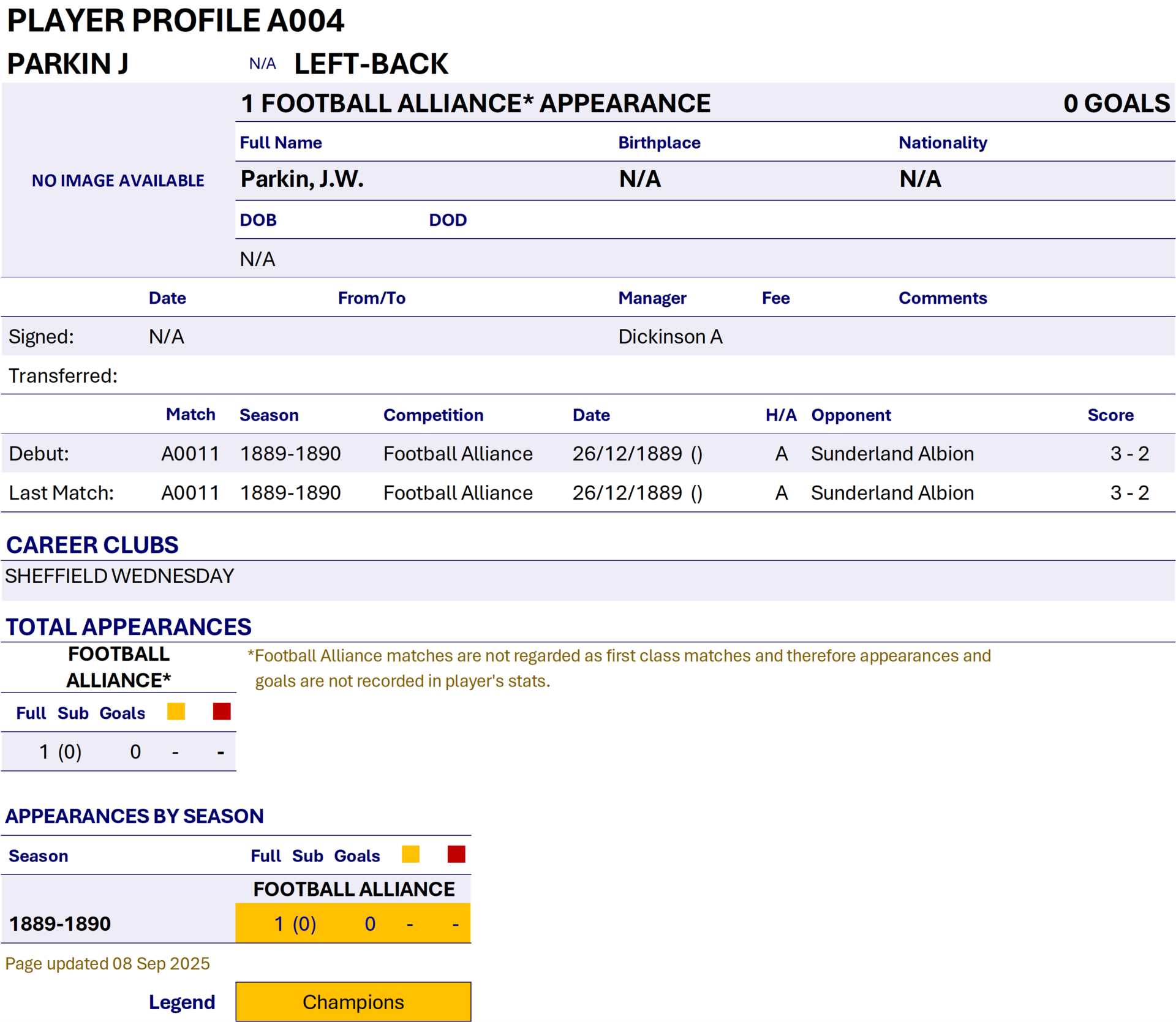Click the Competition column header
The image size is (1176, 1022).
click(x=433, y=415)
